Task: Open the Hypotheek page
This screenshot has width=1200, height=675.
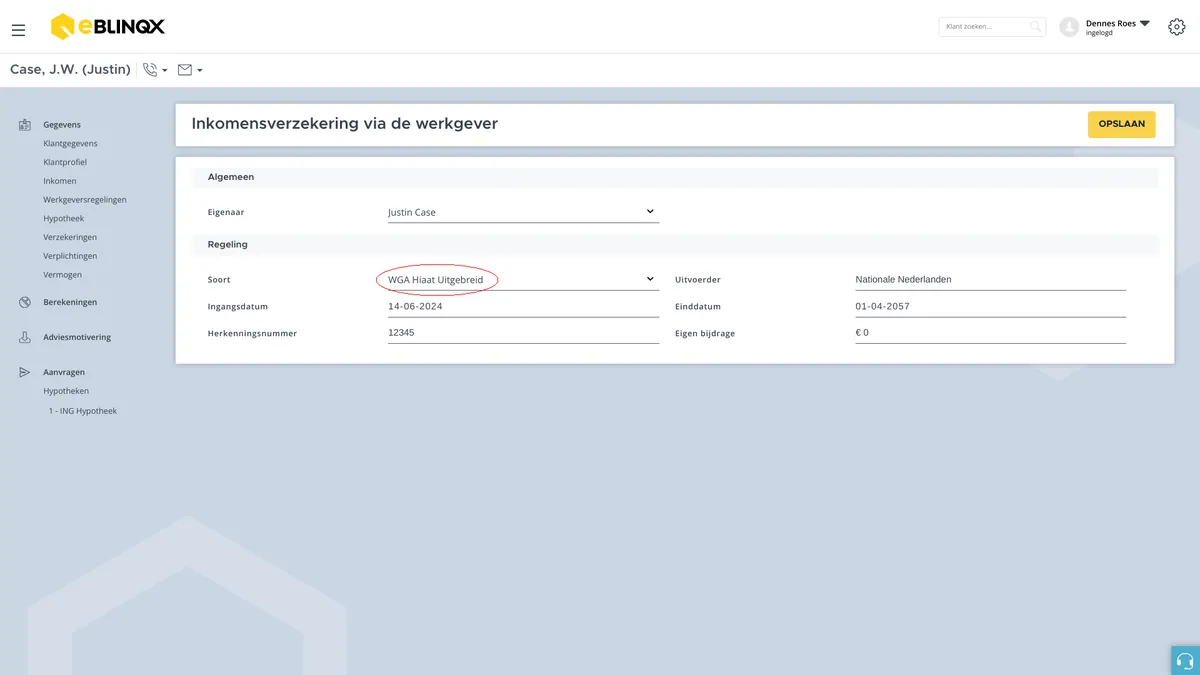Action: (x=64, y=218)
